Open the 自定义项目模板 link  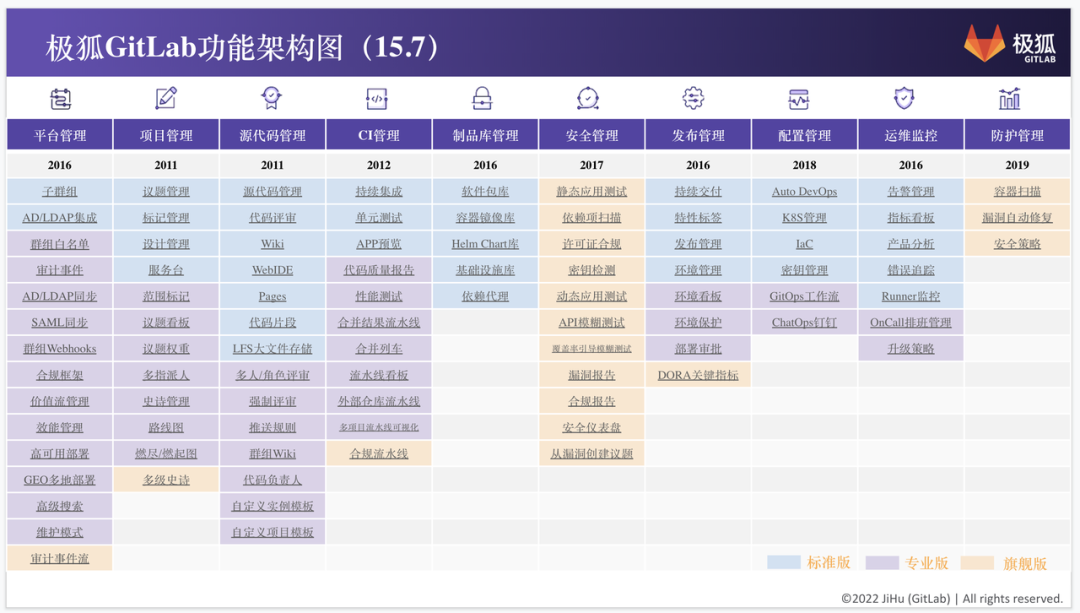click(273, 532)
